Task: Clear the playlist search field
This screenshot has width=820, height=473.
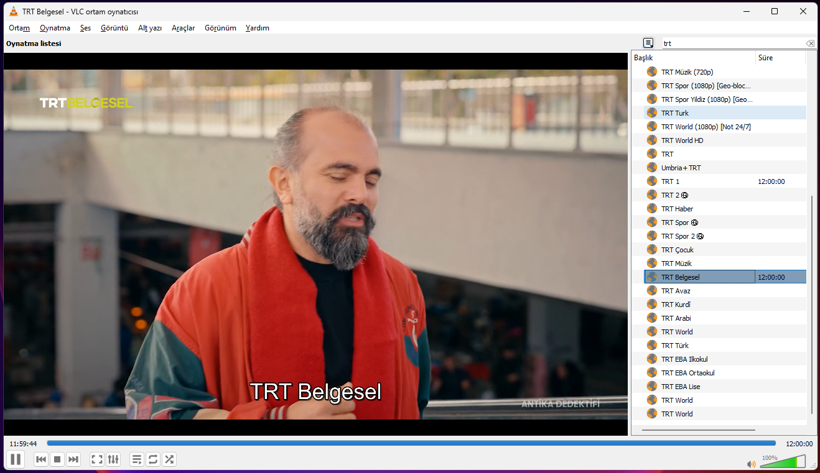Action: point(810,43)
